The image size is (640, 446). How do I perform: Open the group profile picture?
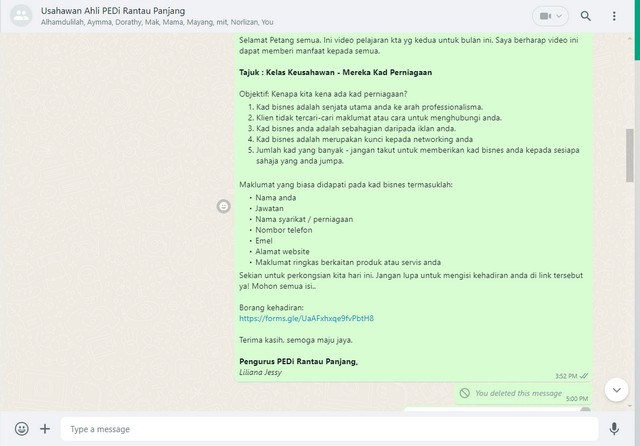pyautogui.click(x=20, y=17)
